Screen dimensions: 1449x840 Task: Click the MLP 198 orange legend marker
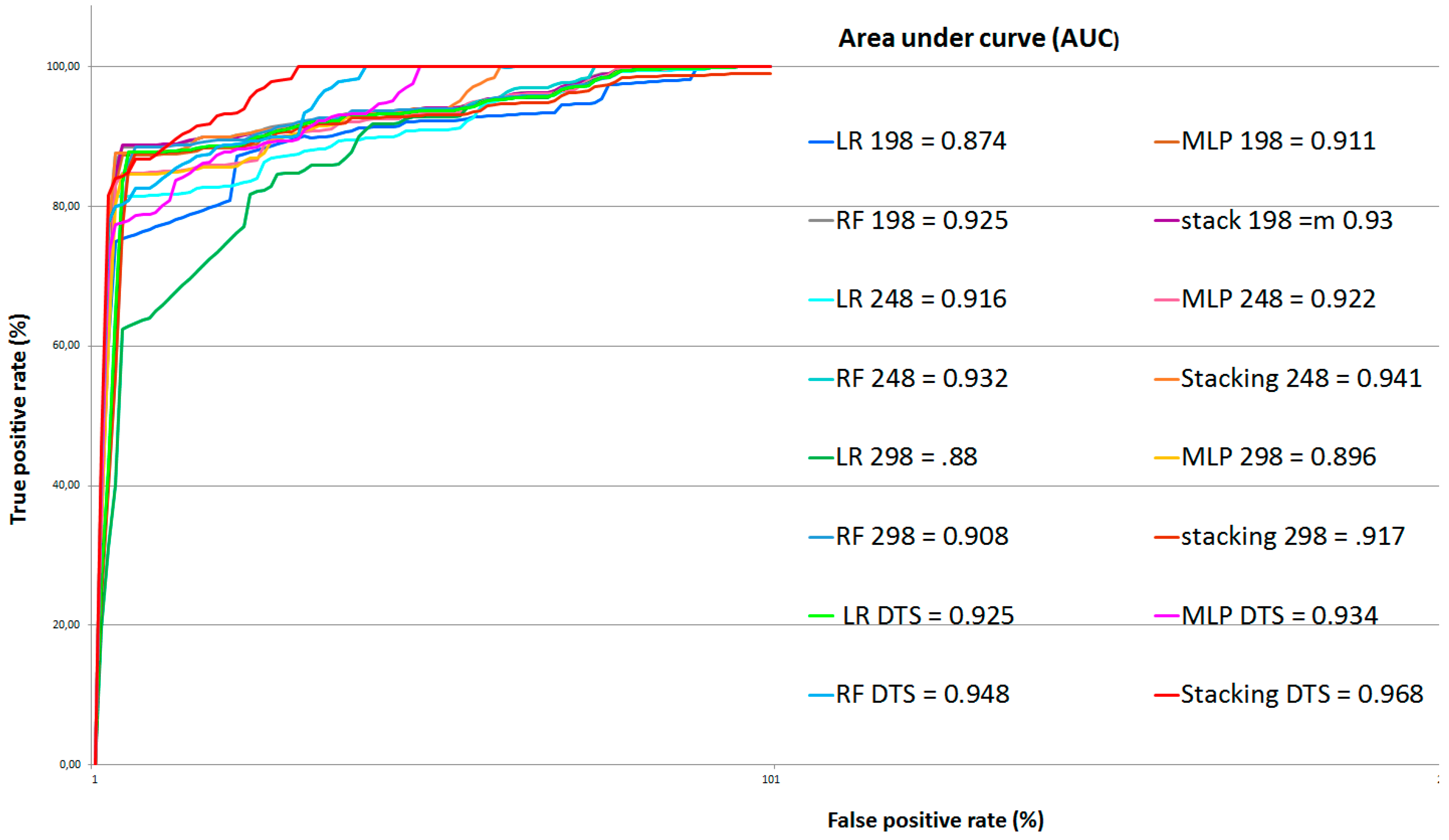(1166, 141)
